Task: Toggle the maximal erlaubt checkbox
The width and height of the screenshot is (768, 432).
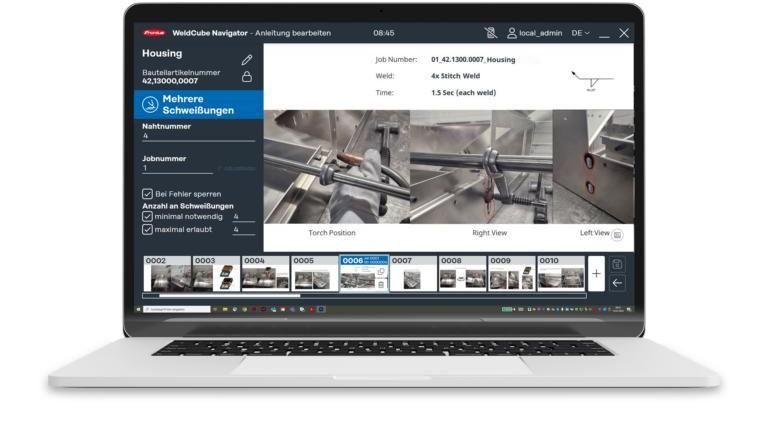Action: point(147,229)
